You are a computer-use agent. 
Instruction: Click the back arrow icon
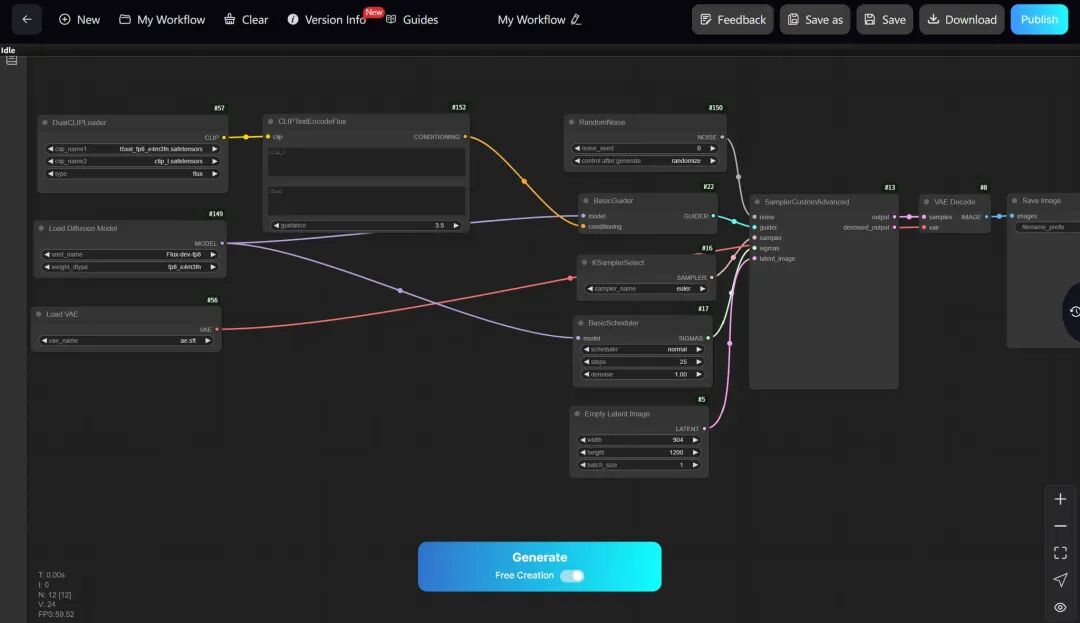[x=27, y=19]
